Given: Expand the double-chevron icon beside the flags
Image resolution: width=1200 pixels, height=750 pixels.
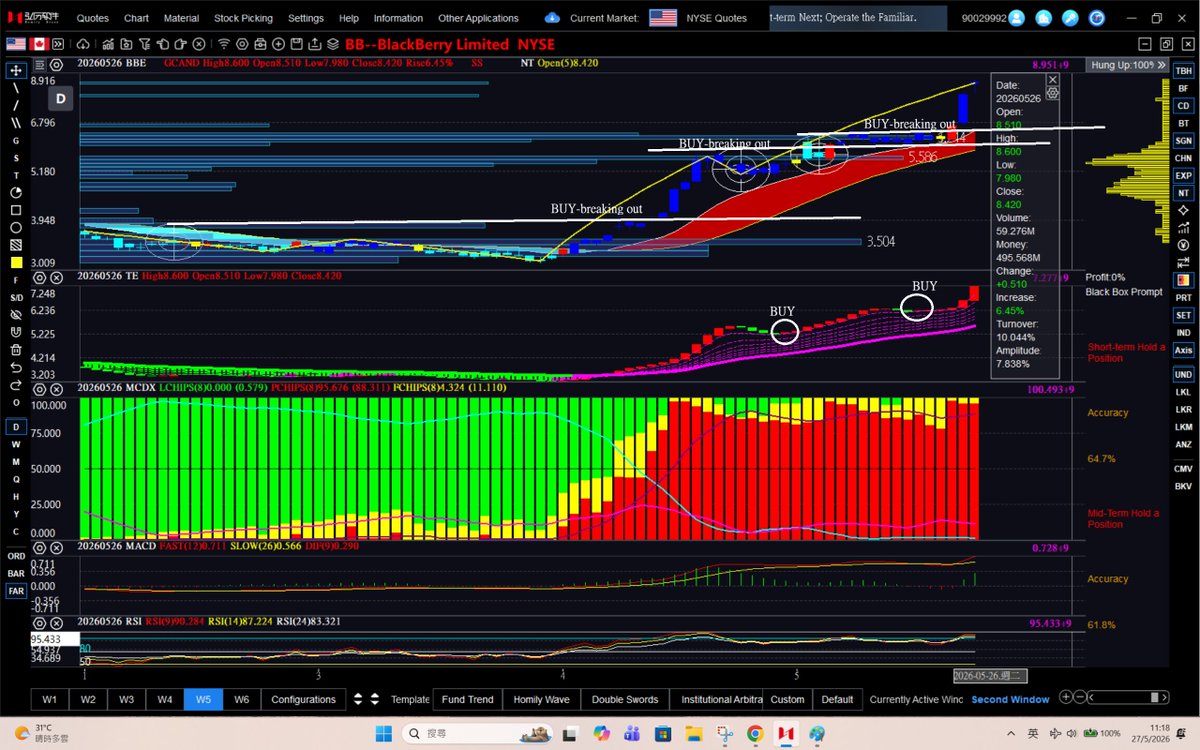Looking at the screenshot, I should [x=60, y=44].
